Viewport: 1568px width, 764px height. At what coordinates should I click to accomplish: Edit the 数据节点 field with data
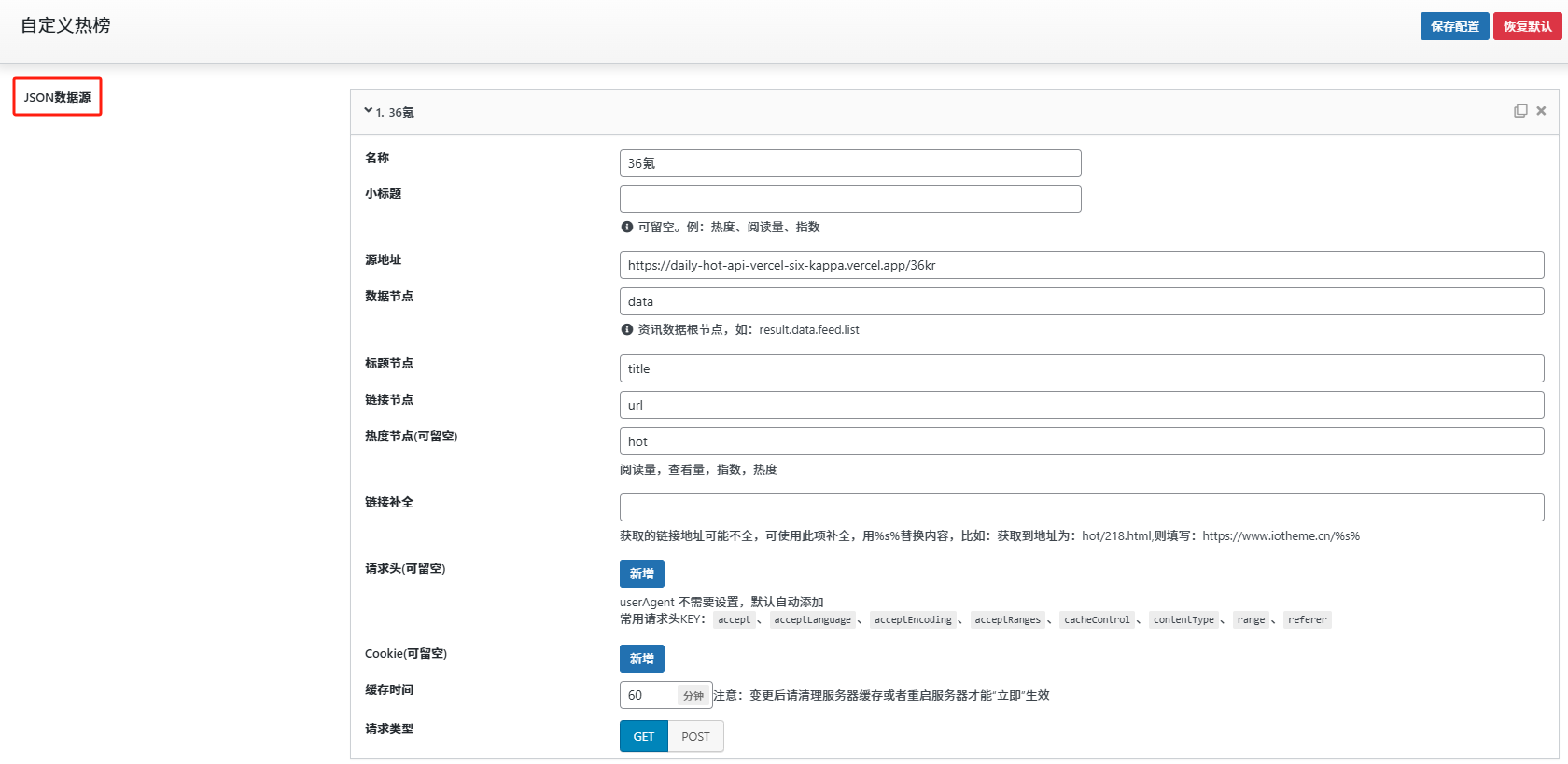[x=1082, y=301]
